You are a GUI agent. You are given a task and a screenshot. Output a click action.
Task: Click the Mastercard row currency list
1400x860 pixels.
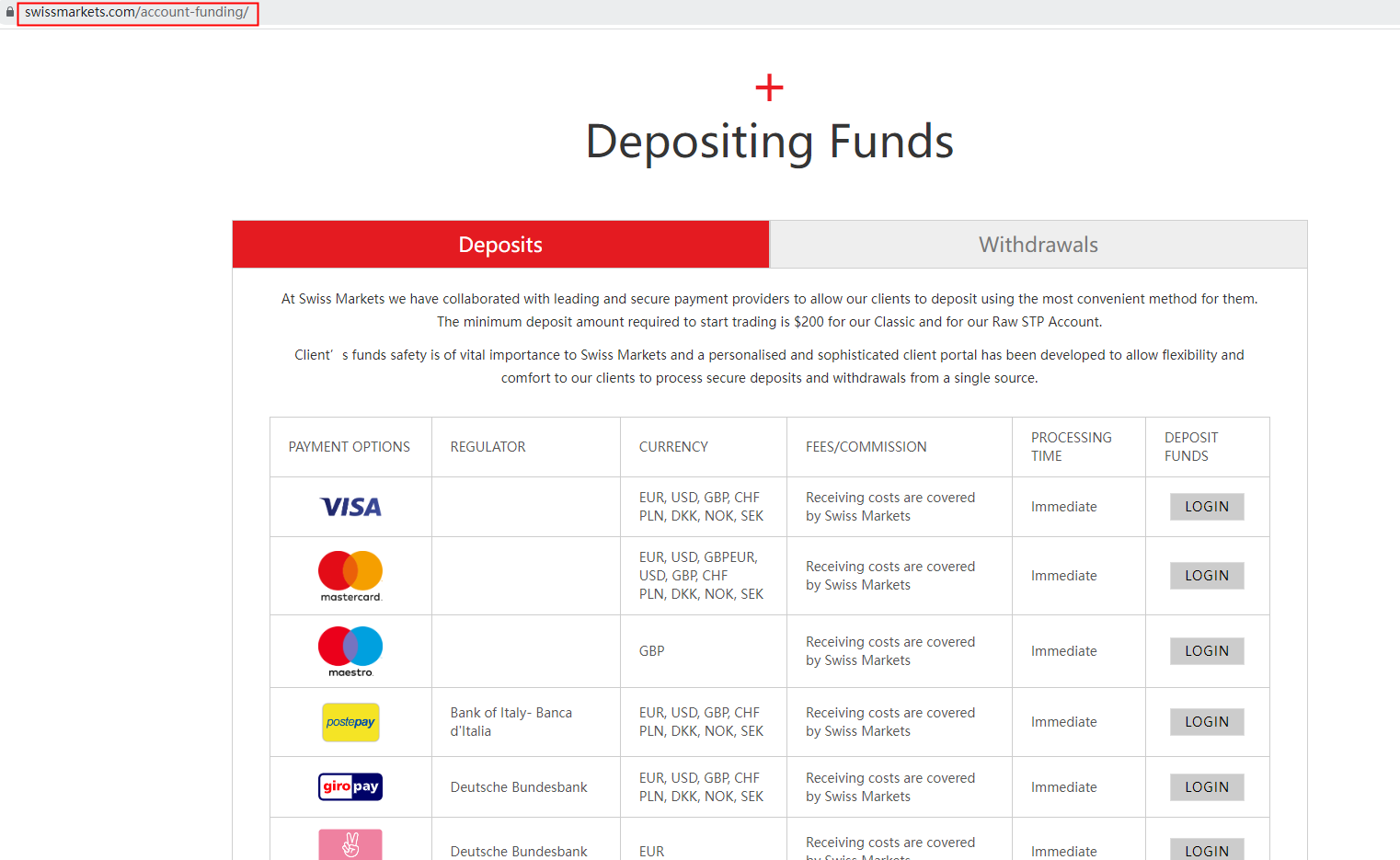701,576
